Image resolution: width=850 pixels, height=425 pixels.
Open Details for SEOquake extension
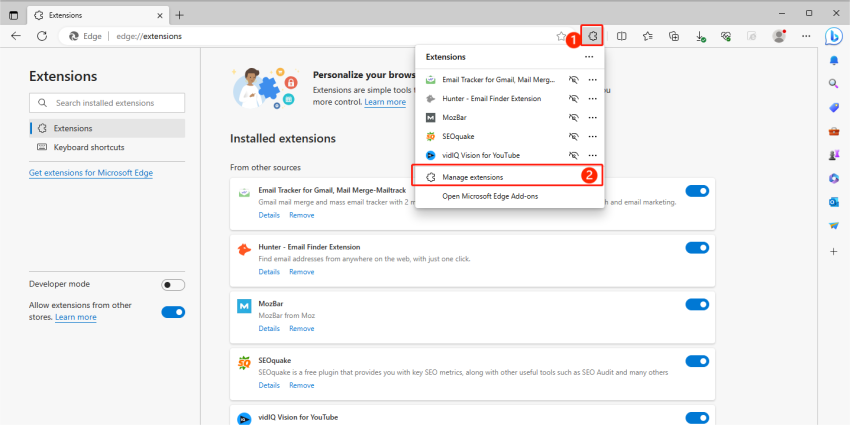coord(269,385)
